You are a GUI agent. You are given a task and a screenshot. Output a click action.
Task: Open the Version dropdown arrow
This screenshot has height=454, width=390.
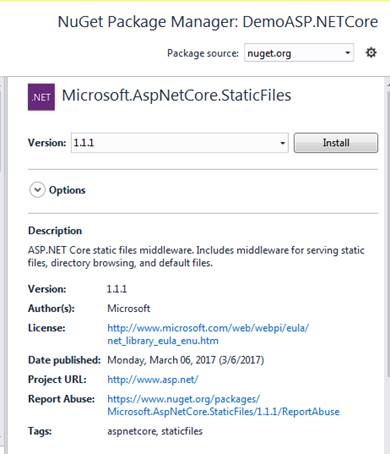pos(282,143)
